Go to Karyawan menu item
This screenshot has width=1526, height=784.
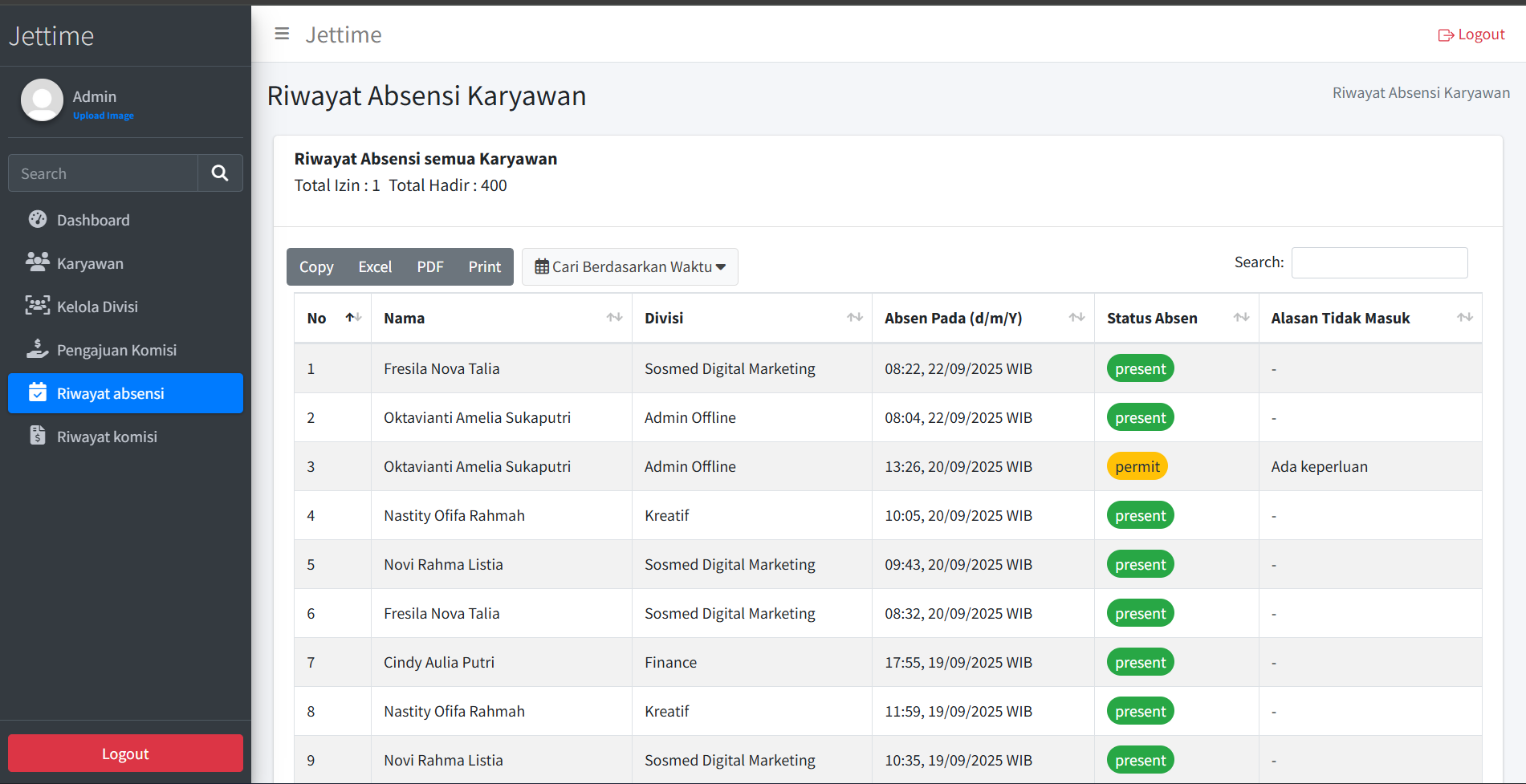pyautogui.click(x=90, y=263)
